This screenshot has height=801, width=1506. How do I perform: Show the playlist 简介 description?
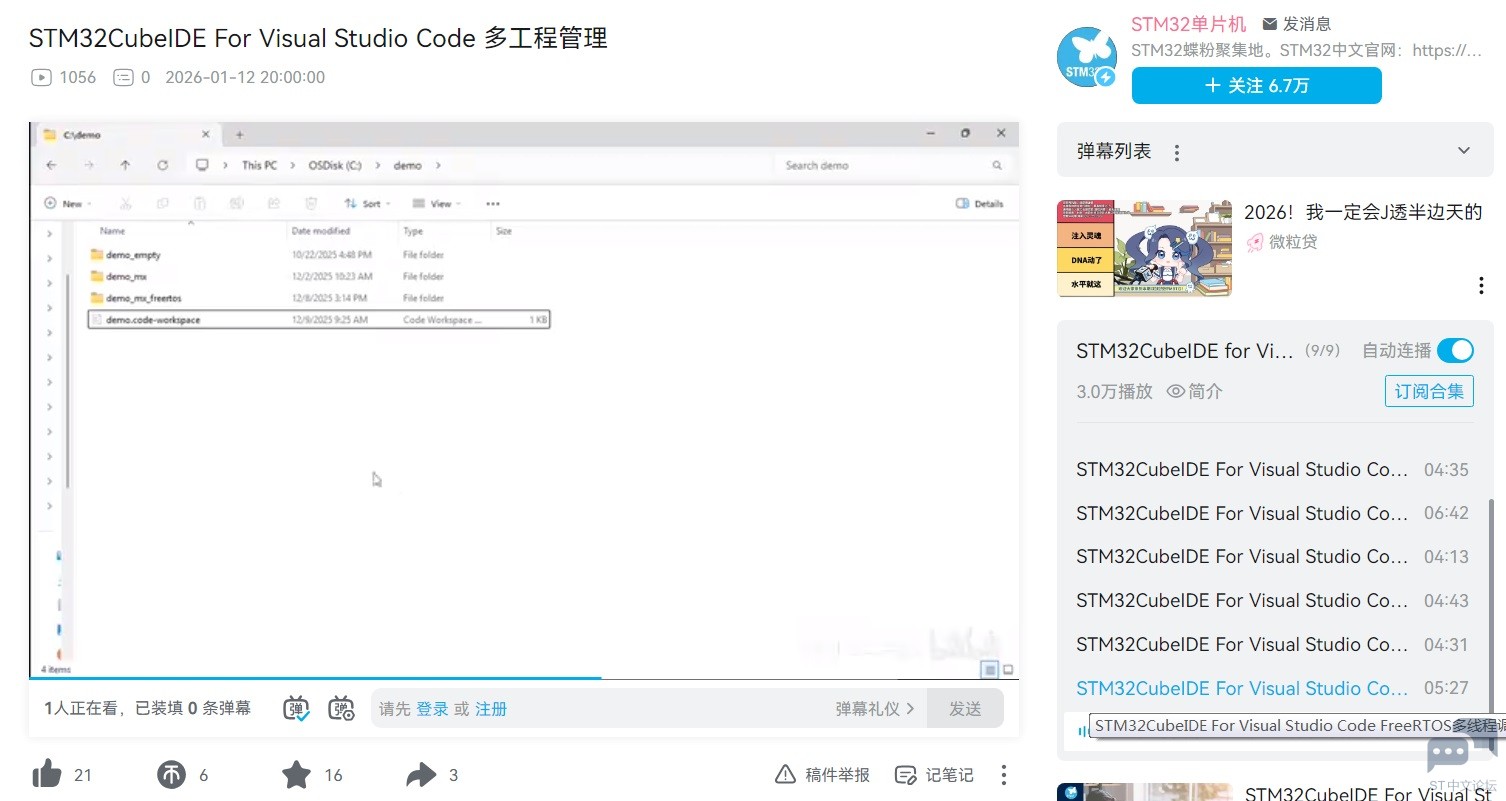[x=1195, y=392]
